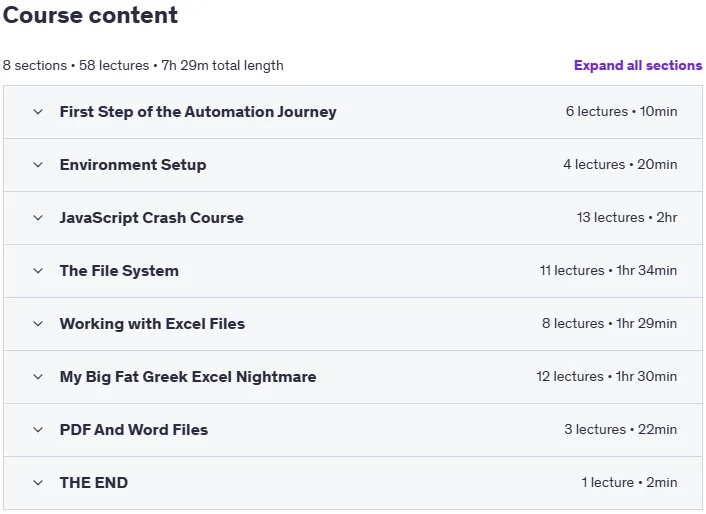Expand My Big Fat Greek Excel Nightmare title
The height and width of the screenshot is (514, 706).
coord(188,377)
